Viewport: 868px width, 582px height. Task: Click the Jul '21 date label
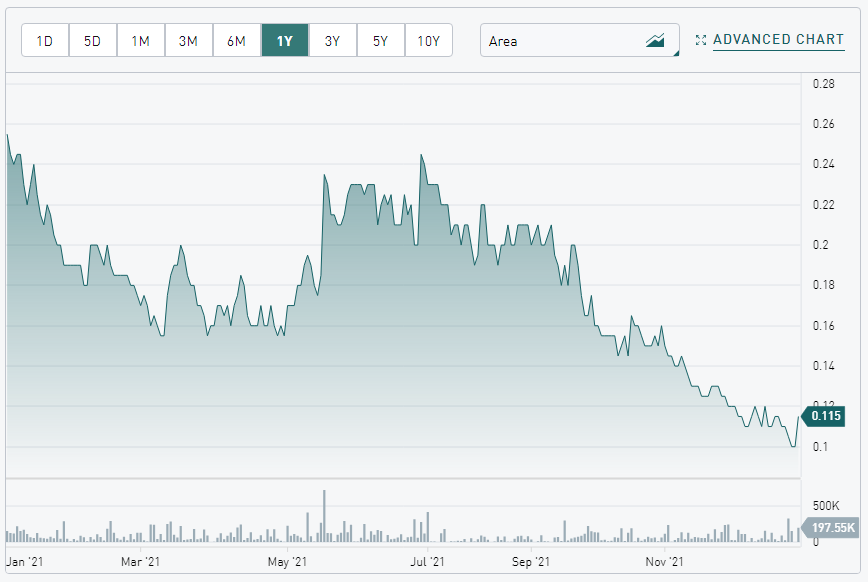[x=427, y=562]
